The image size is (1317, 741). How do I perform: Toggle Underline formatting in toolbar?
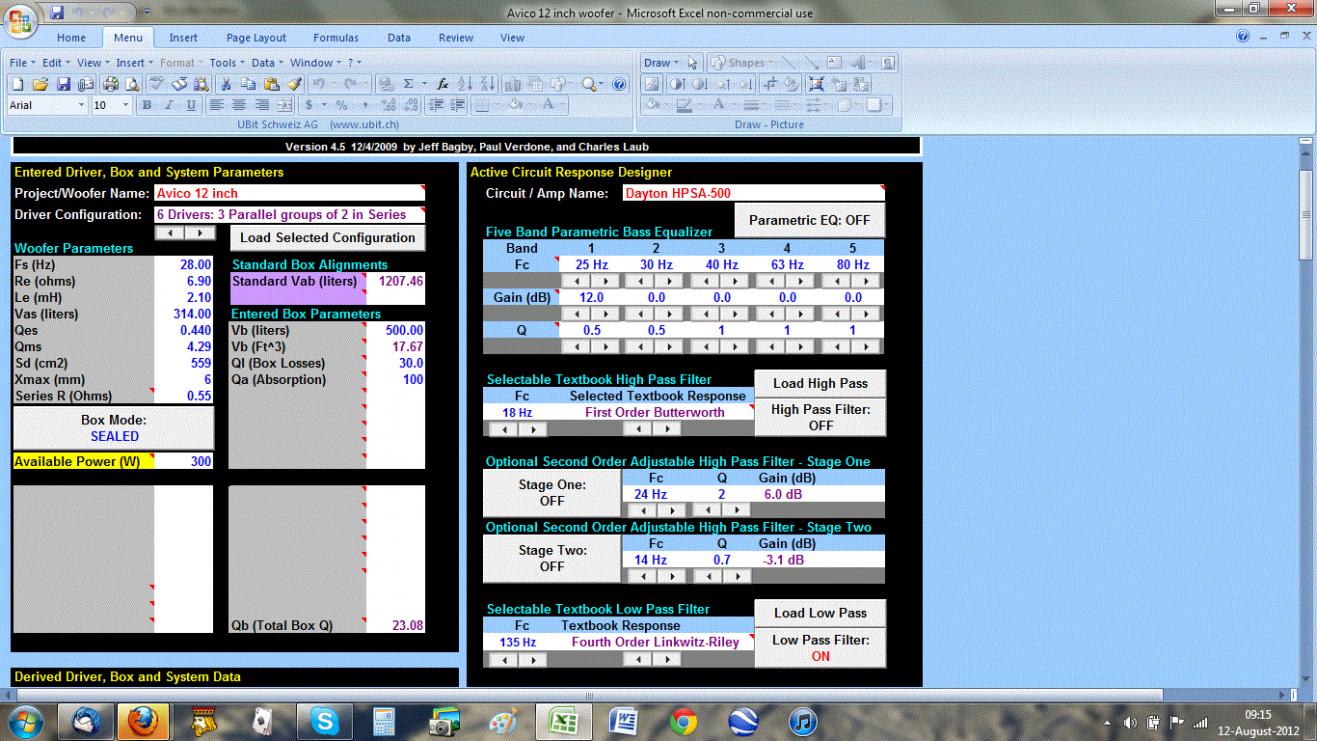(x=191, y=105)
